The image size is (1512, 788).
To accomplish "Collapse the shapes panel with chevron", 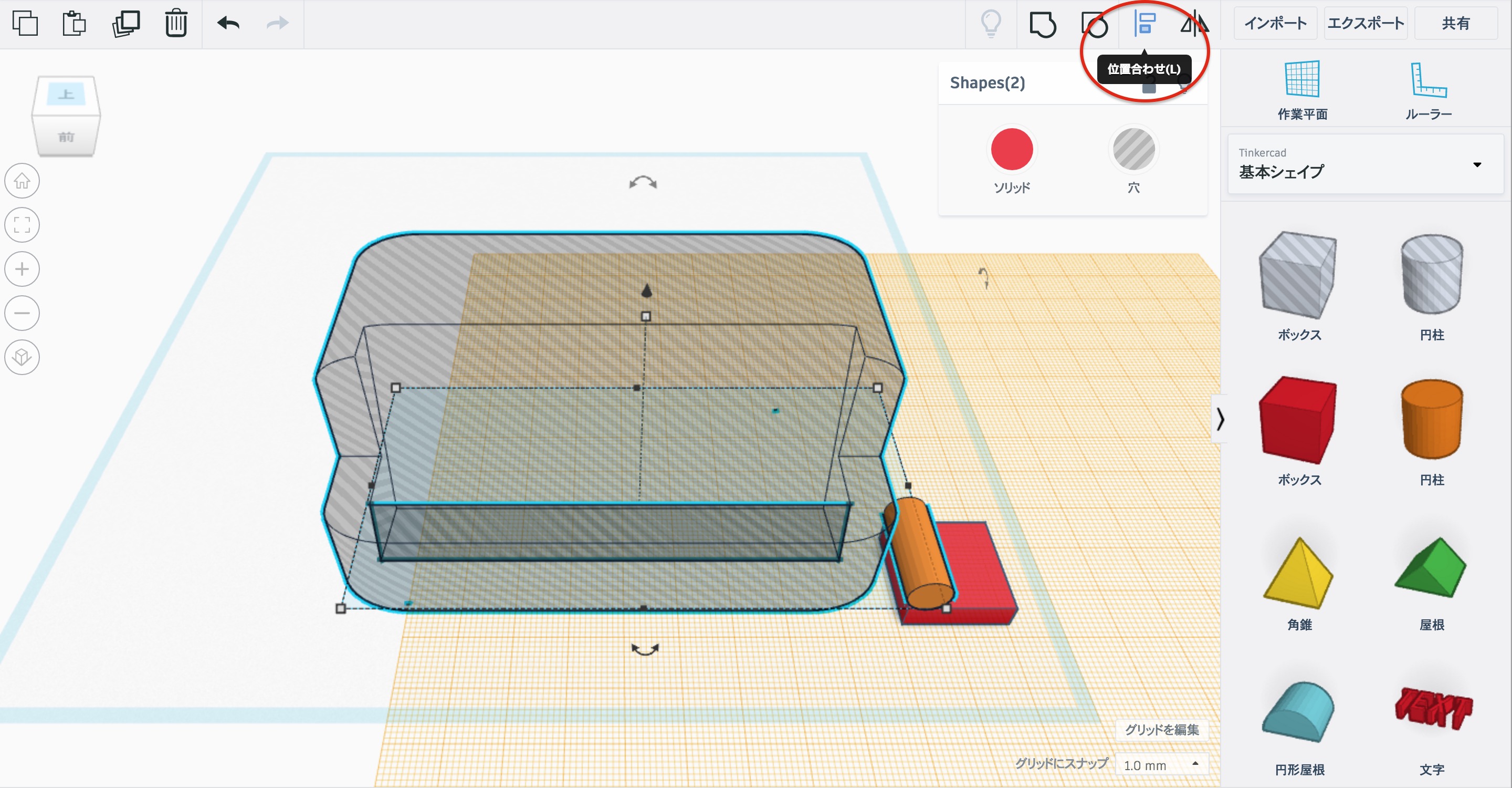I will tap(1220, 419).
